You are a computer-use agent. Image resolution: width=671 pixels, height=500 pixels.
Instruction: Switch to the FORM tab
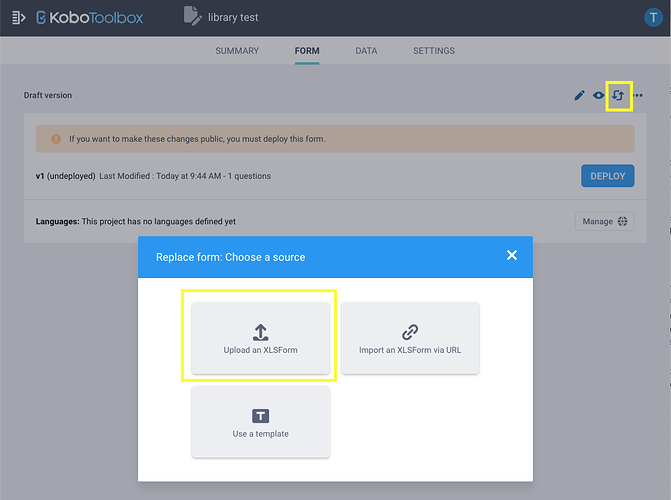(307, 51)
